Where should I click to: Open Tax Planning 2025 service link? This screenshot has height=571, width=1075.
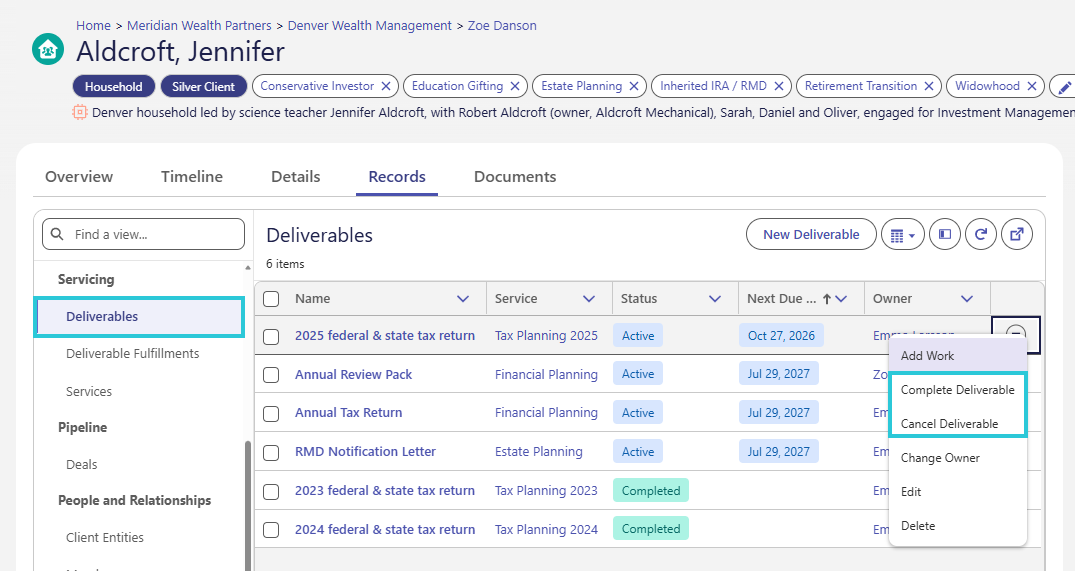pyautogui.click(x=546, y=336)
